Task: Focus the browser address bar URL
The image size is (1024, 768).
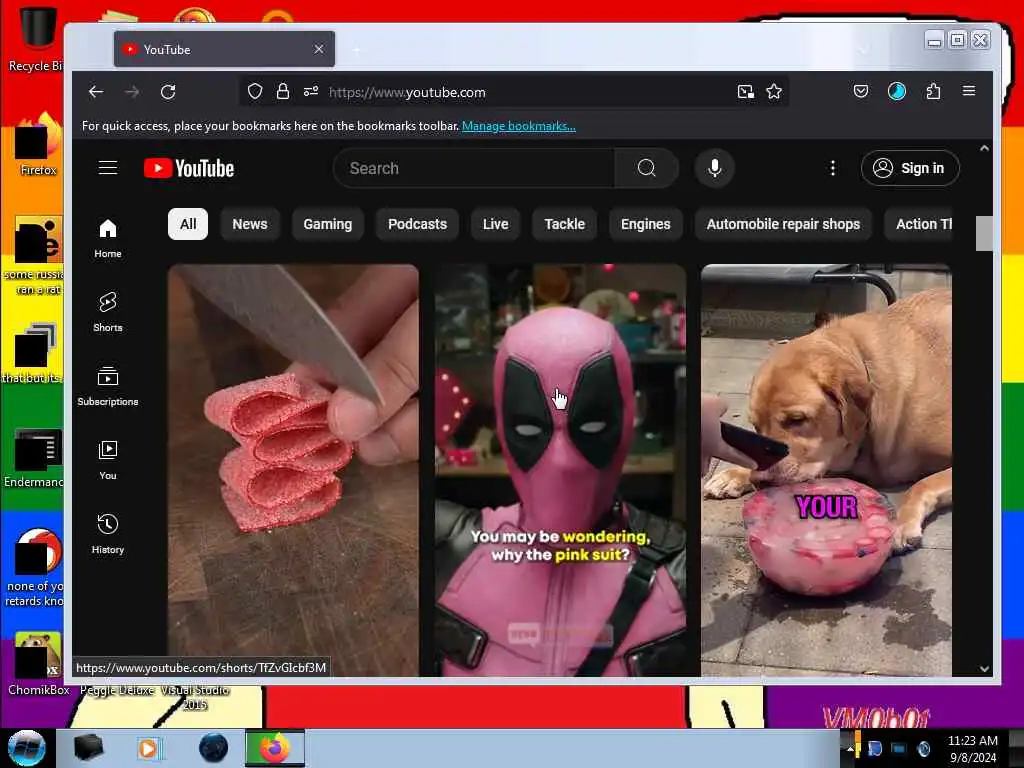Action: 516,92
